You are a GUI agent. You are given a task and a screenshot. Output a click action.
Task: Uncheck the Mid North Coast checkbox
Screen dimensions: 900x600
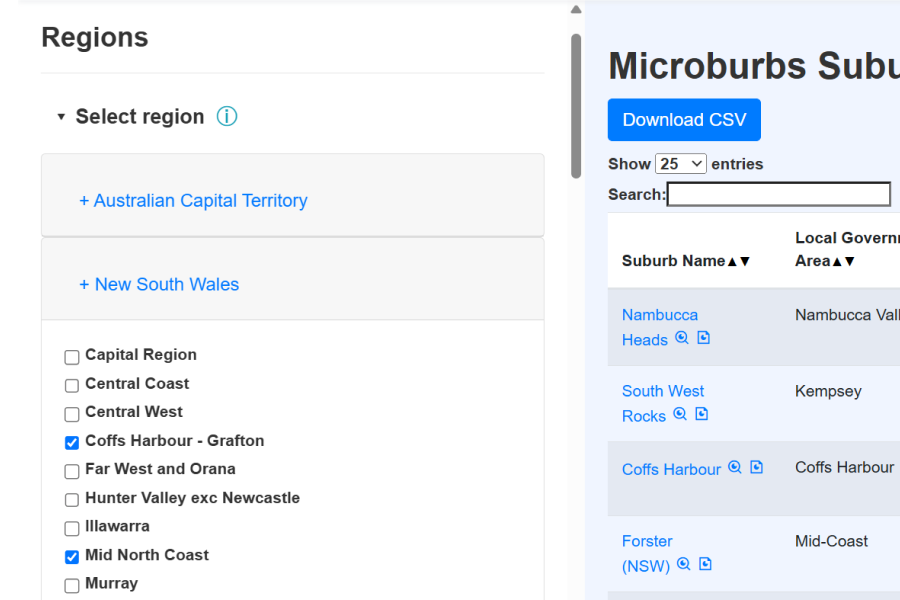[x=72, y=556]
